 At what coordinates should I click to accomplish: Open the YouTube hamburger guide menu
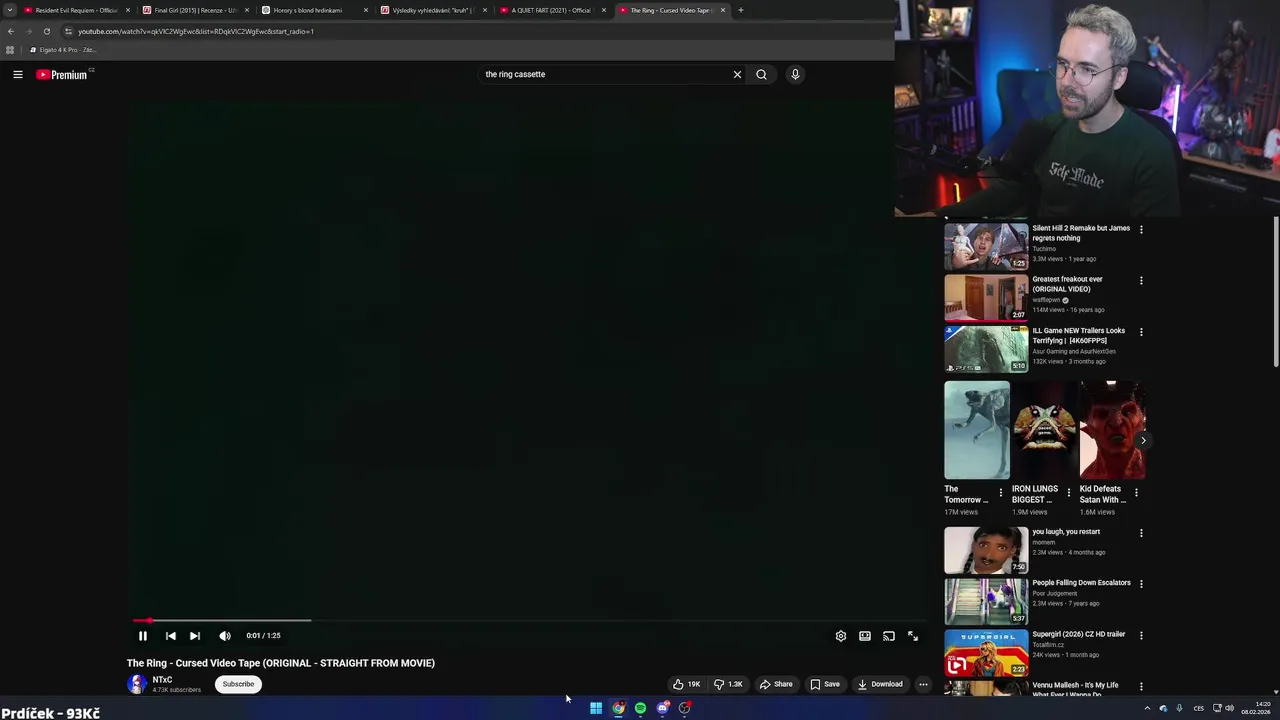point(17,74)
